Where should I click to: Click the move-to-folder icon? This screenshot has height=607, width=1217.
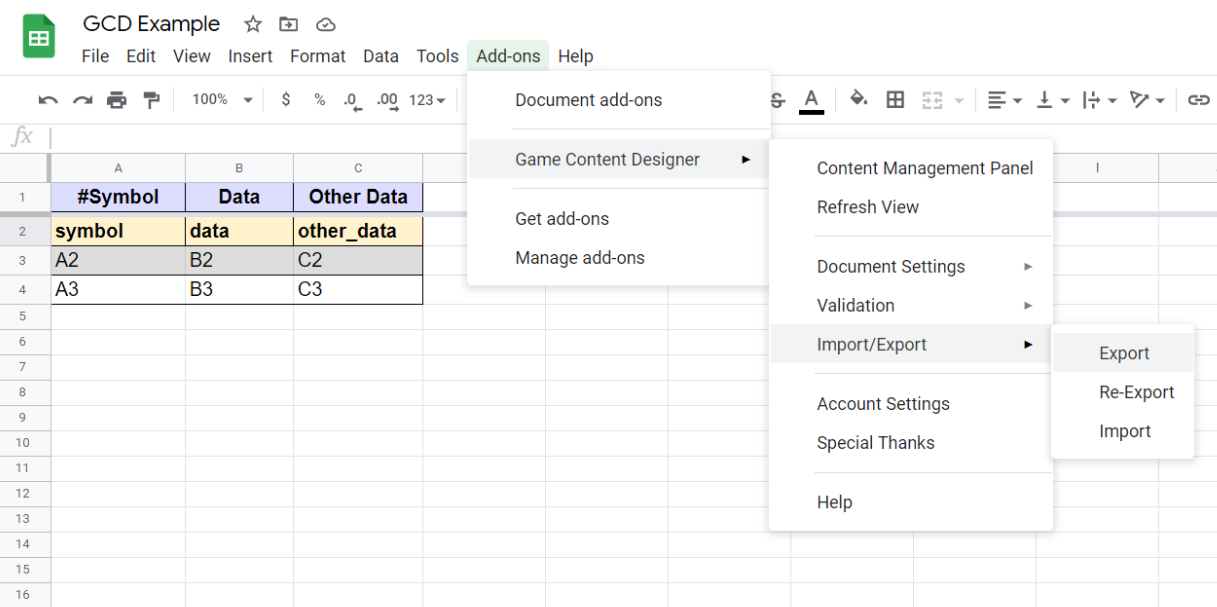(x=288, y=24)
